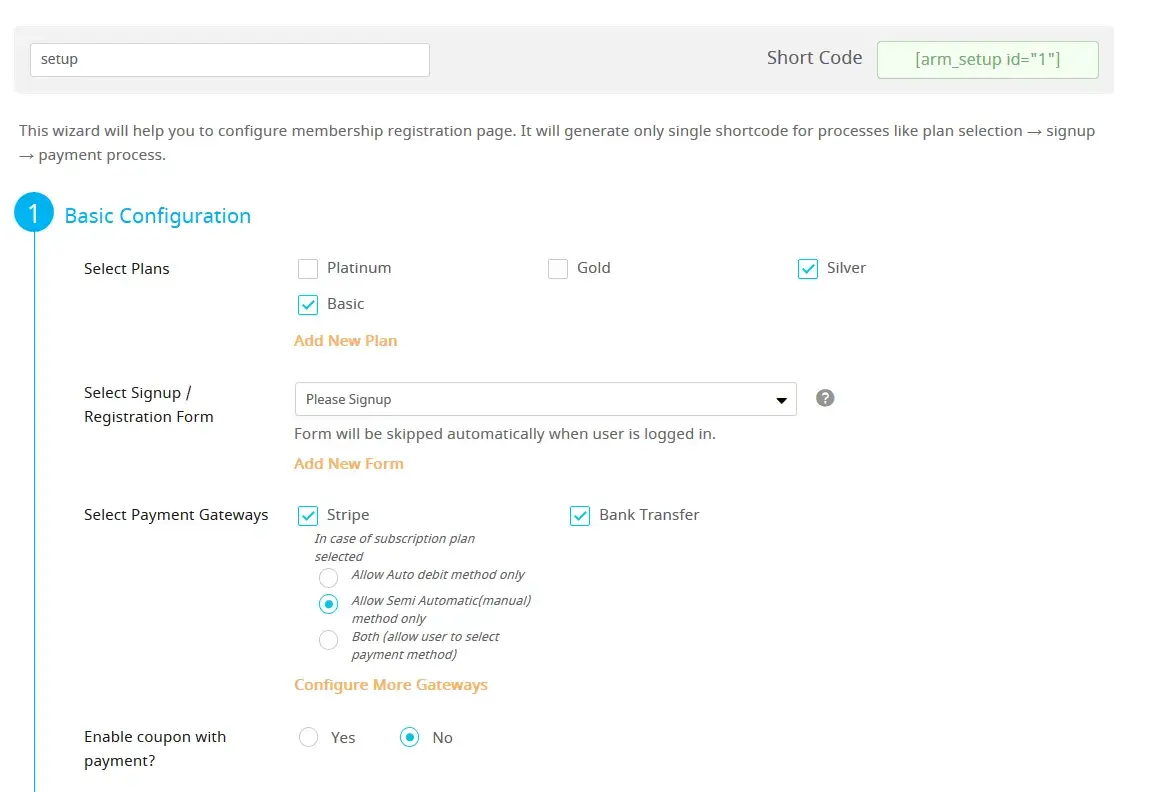
Task: Select No for coupon with payment
Action: 409,737
